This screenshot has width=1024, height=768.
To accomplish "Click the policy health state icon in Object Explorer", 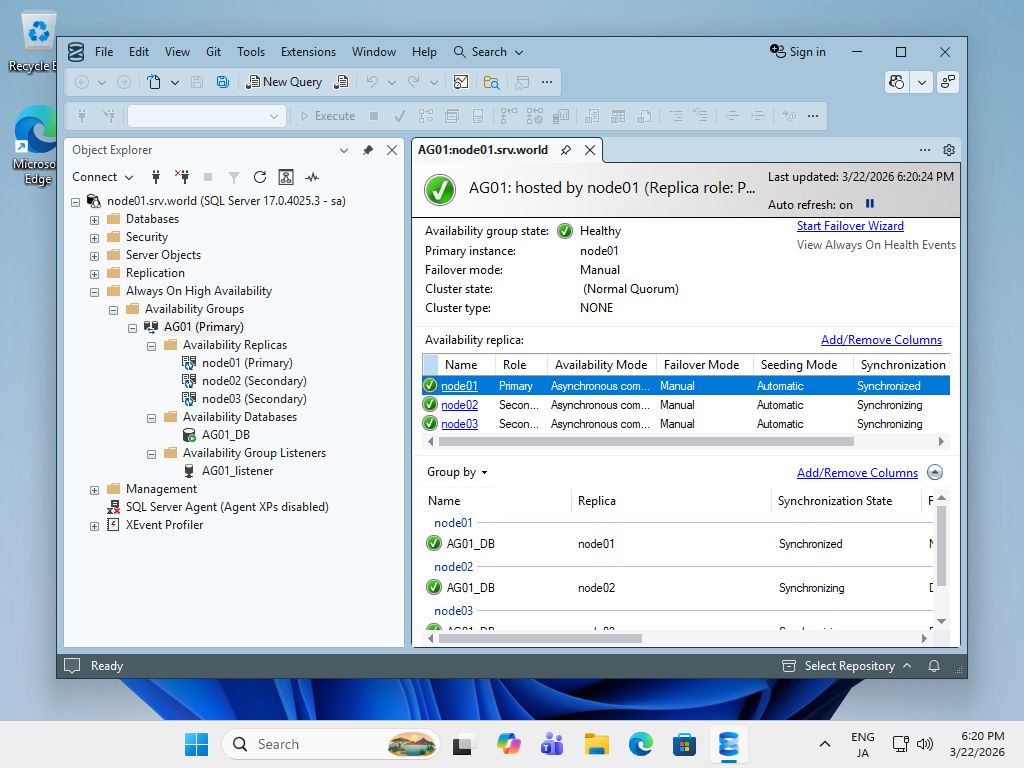I will (x=286, y=177).
